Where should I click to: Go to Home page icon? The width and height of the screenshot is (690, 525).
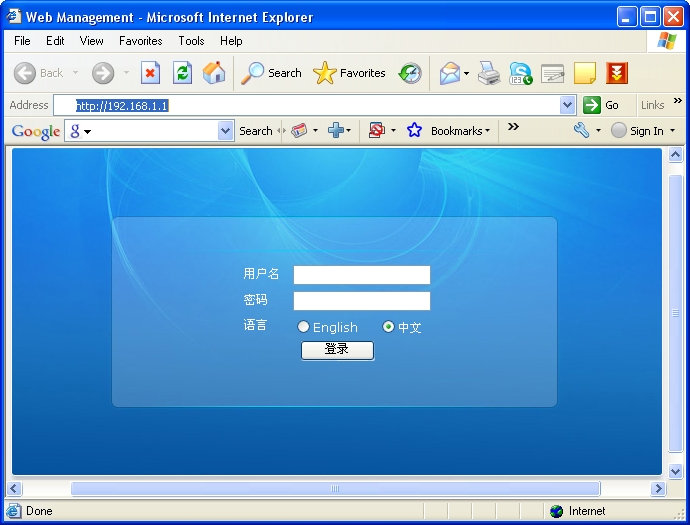(214, 73)
